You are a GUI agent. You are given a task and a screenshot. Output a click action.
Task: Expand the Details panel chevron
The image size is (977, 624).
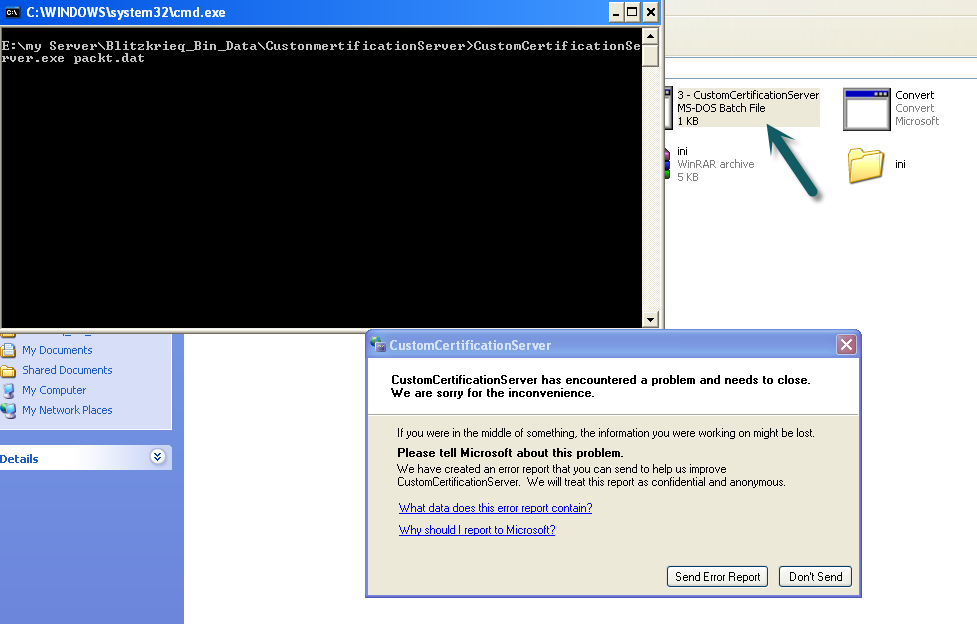[158, 457]
